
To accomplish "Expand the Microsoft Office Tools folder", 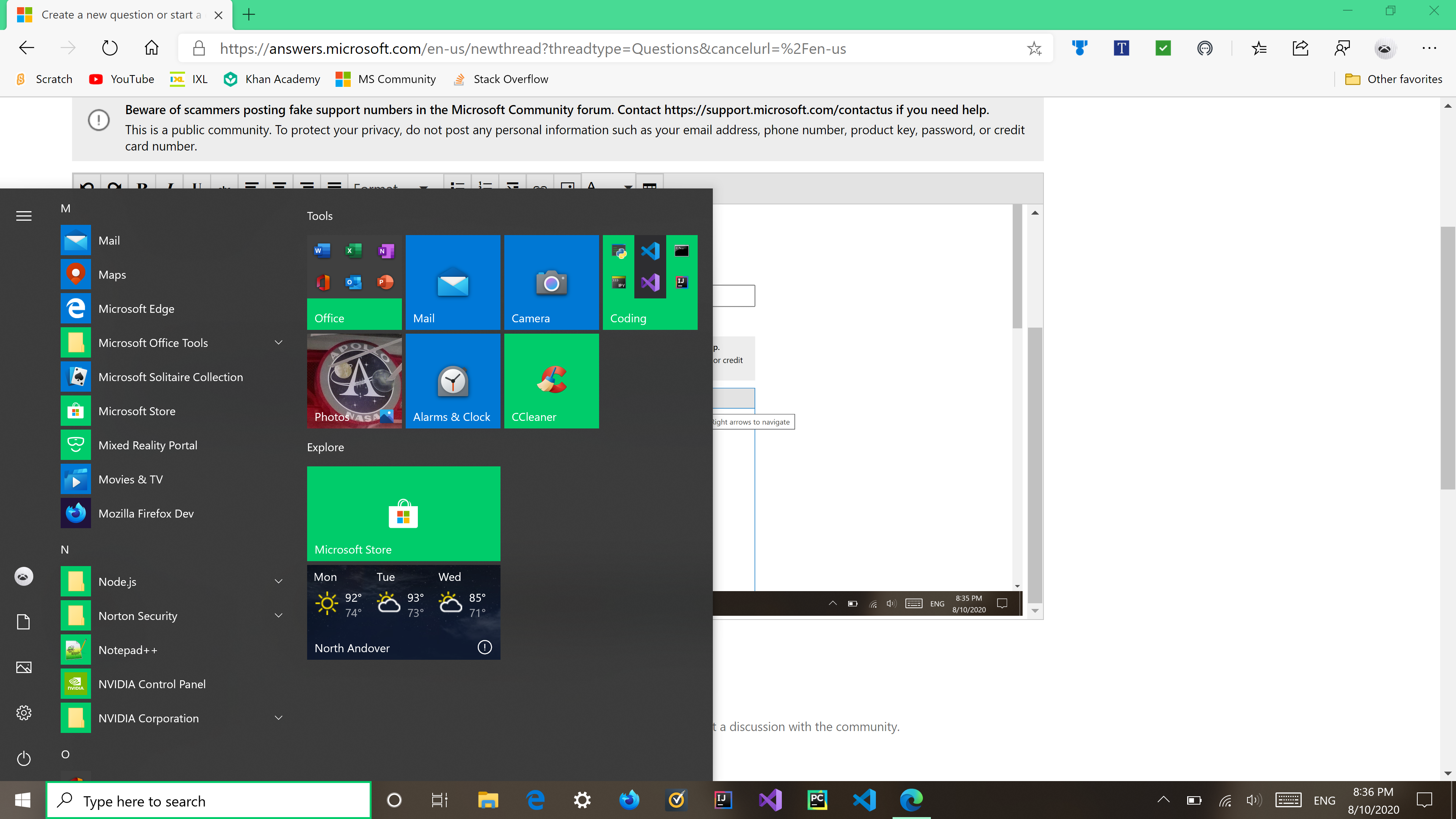I will pyautogui.click(x=173, y=343).
